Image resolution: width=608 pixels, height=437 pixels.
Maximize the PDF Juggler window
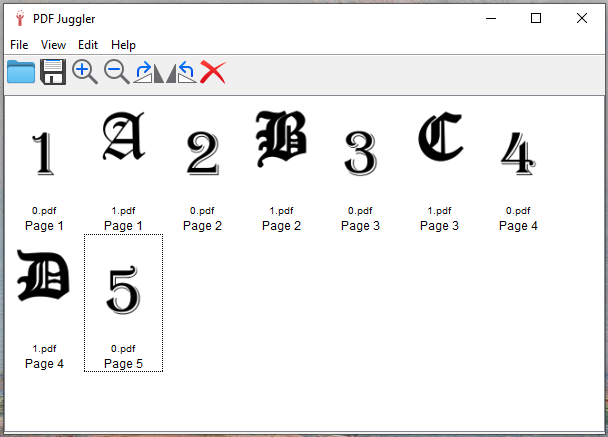coord(536,18)
